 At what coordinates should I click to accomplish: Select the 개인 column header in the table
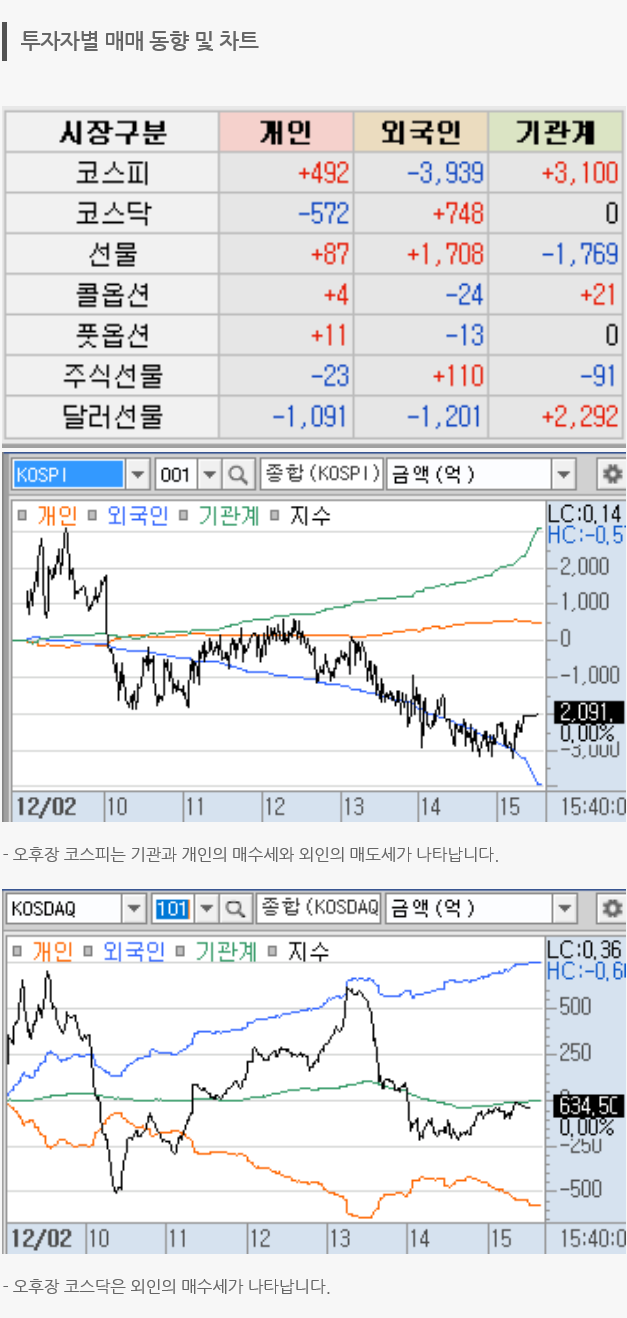pyautogui.click(x=286, y=132)
